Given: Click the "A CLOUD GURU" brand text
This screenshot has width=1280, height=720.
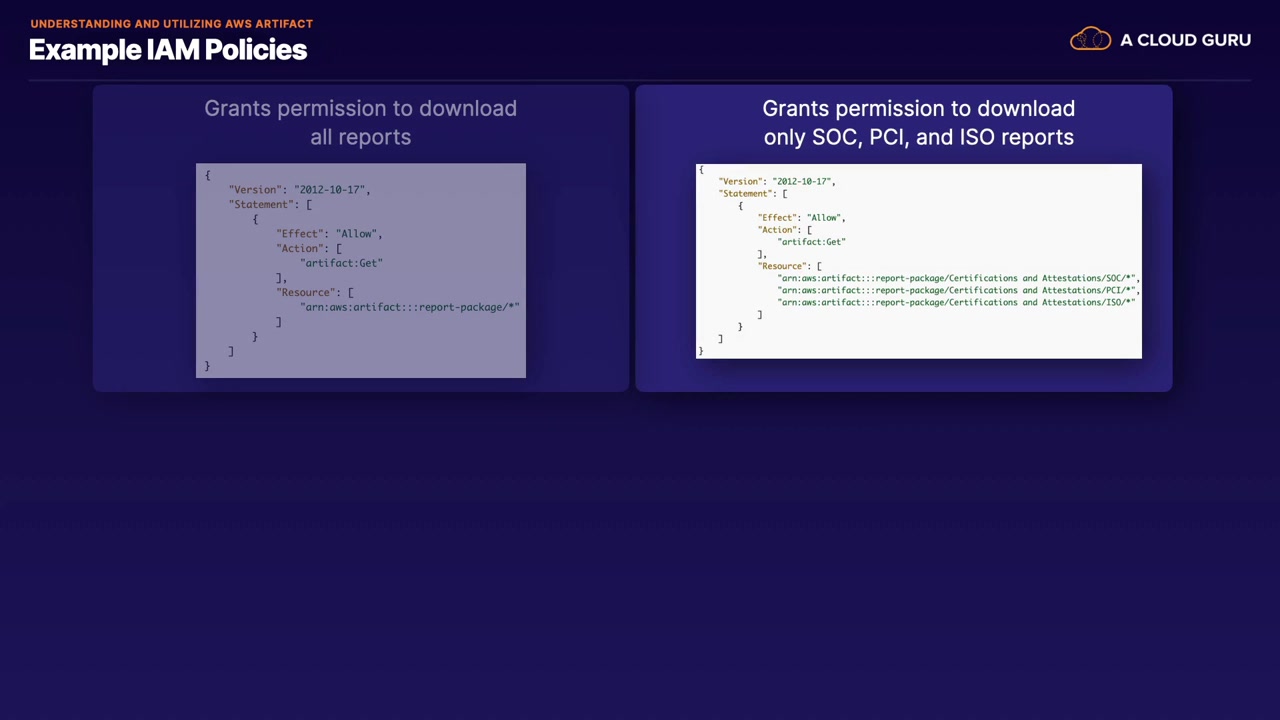Looking at the screenshot, I should click(x=1185, y=40).
